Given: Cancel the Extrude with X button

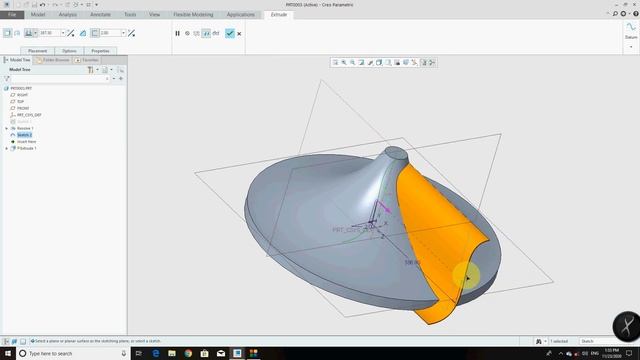Looking at the screenshot, I should click(239, 34).
